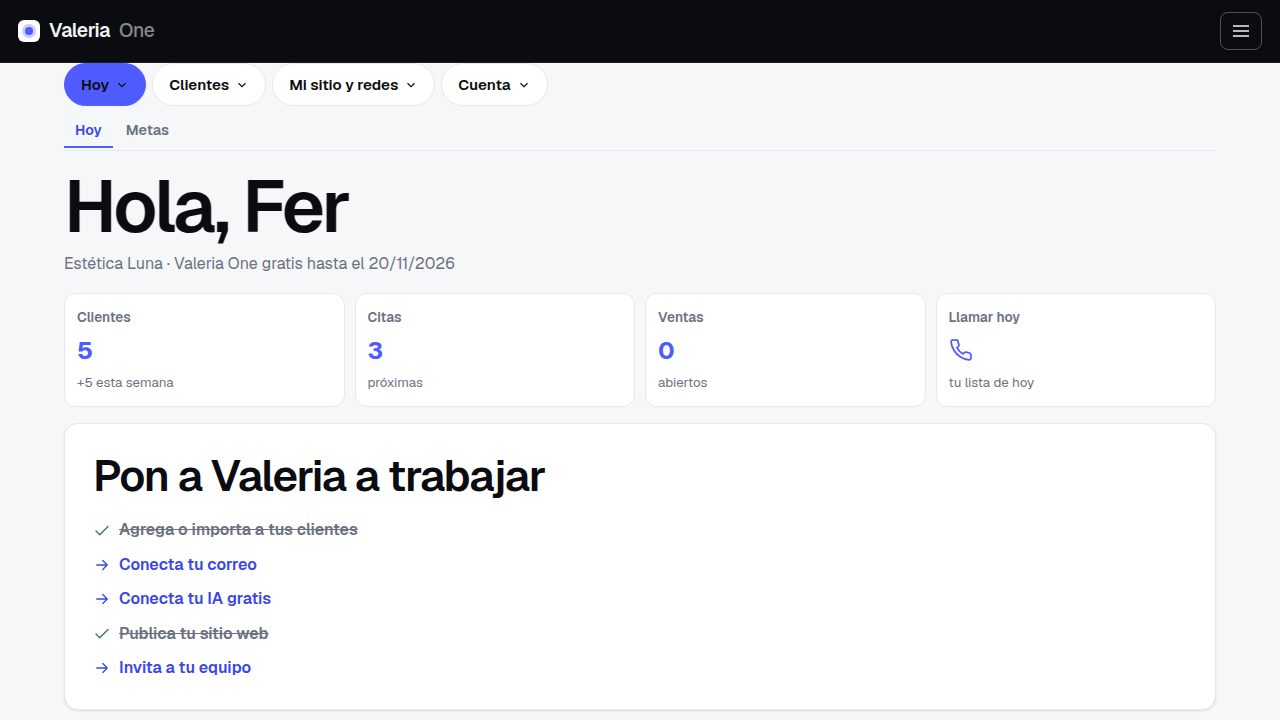Click the arrow icon beside Conecta tu IA gratis

click(102, 599)
